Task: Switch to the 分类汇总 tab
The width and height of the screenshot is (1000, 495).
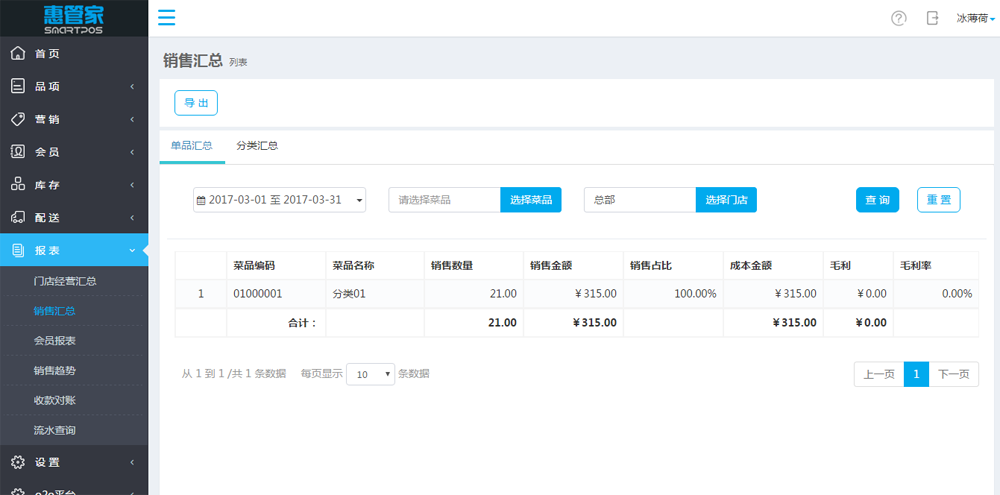Action: pyautogui.click(x=257, y=146)
